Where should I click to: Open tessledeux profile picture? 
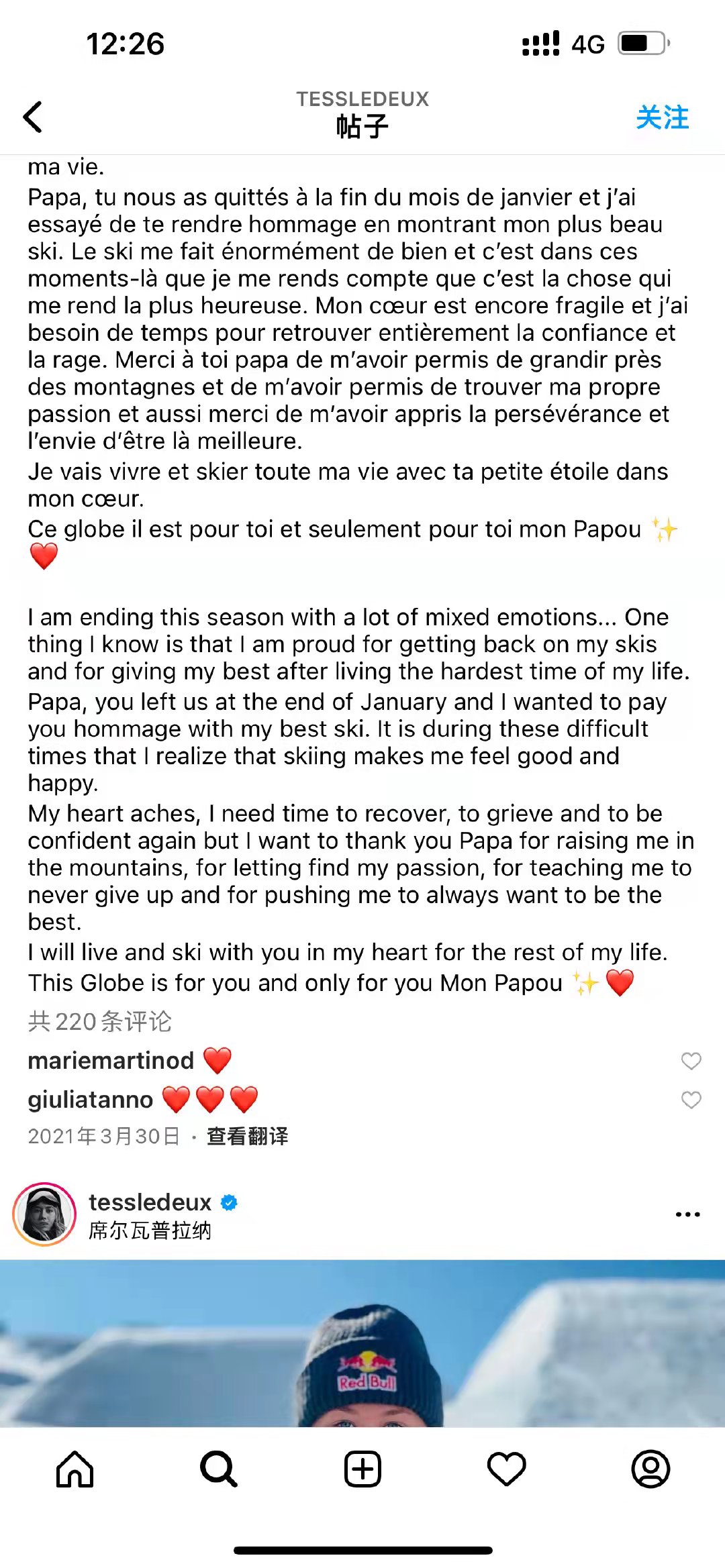point(44,1214)
